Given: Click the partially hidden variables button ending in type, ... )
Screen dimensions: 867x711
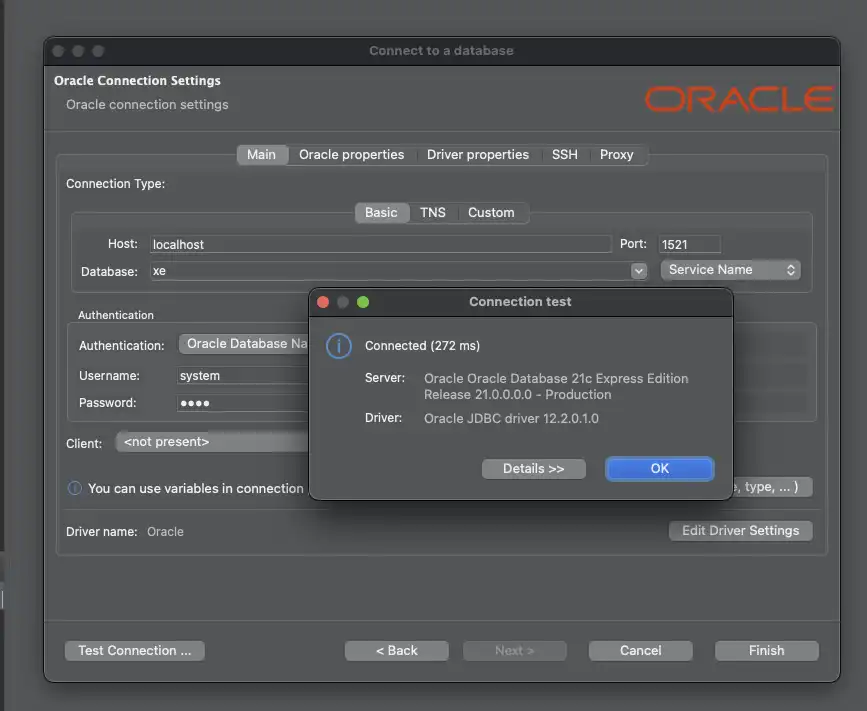Looking at the screenshot, I should (772, 487).
